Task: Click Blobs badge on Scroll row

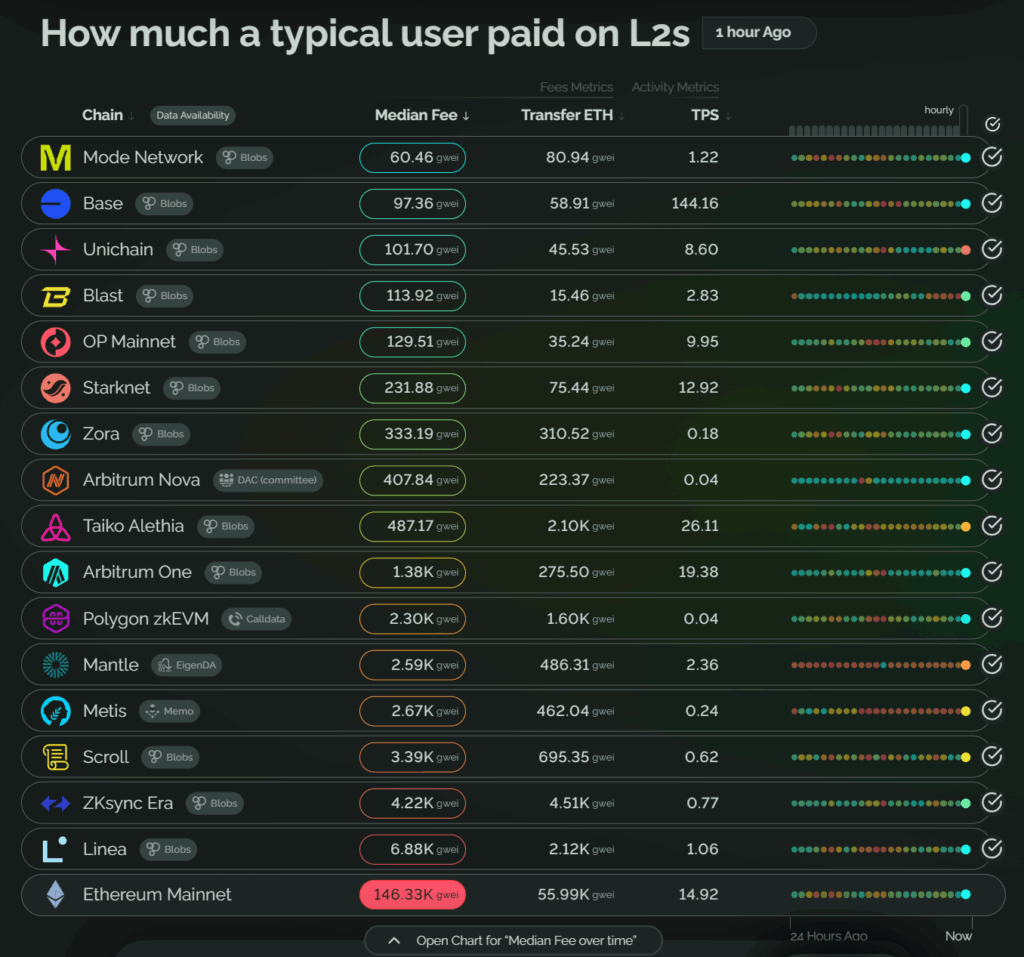Action: point(170,757)
